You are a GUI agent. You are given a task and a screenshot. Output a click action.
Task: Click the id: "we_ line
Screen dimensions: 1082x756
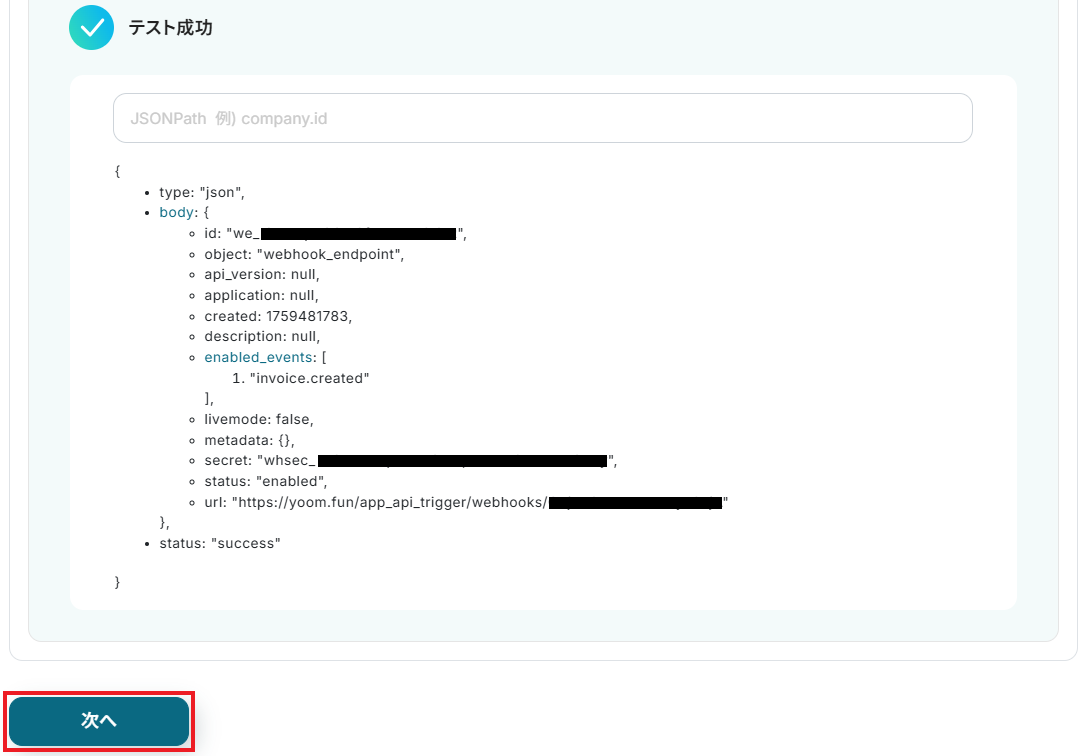pyautogui.click(x=335, y=234)
